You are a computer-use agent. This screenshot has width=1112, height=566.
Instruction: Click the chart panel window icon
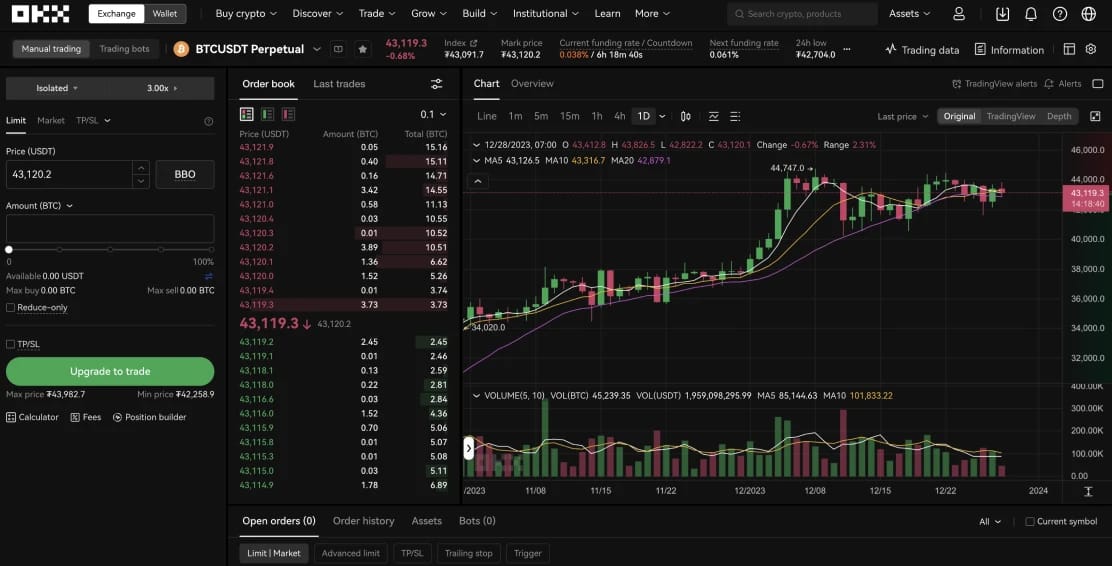click(1097, 84)
